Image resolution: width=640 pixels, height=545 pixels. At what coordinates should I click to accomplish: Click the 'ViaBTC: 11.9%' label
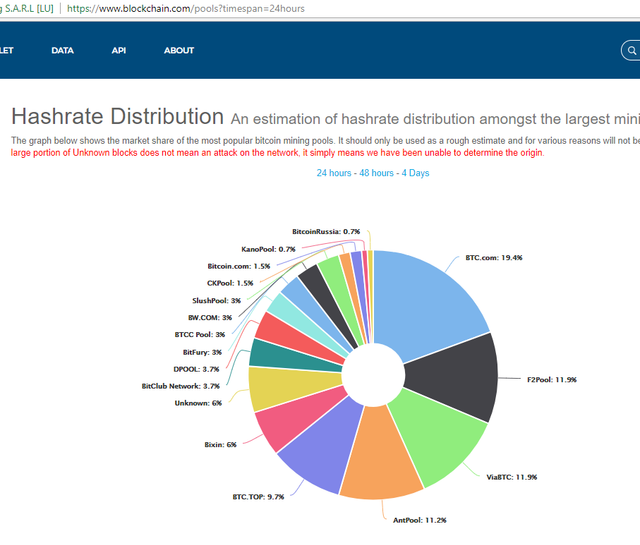512,477
